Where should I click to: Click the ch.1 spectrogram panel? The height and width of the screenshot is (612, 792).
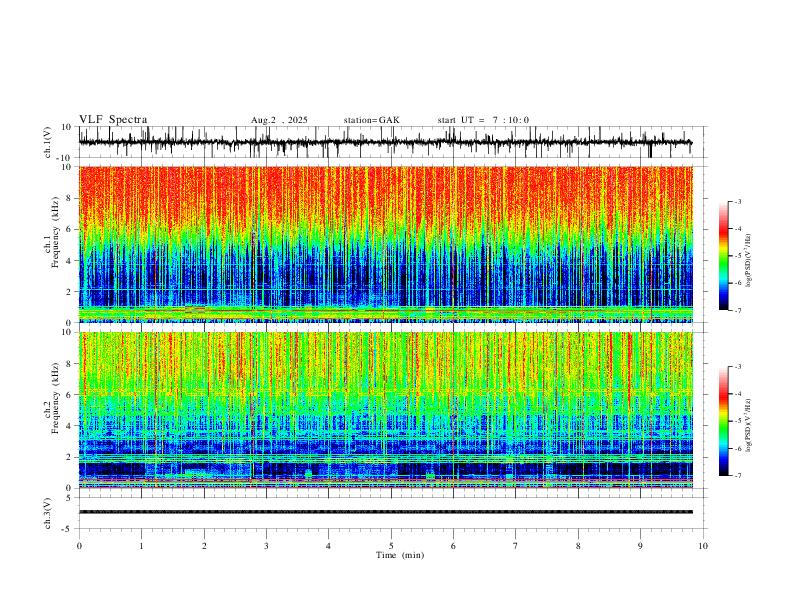click(x=385, y=244)
